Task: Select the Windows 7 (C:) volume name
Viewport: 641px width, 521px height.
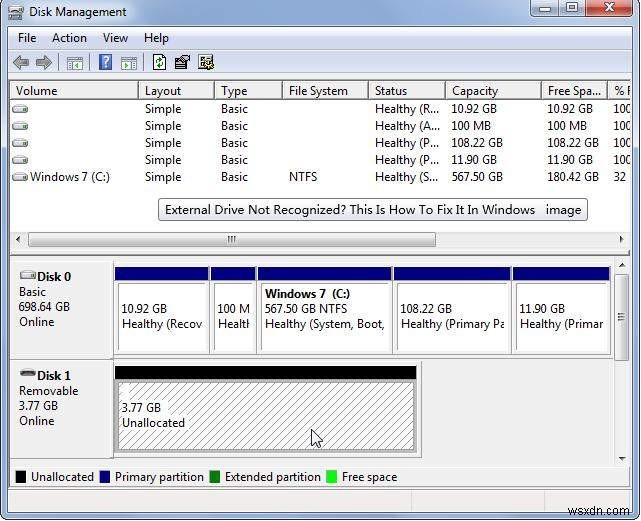Action: click(70, 177)
